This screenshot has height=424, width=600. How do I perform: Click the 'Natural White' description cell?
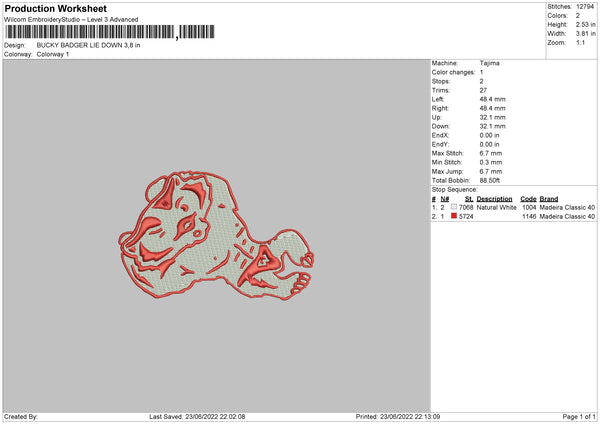coord(496,207)
